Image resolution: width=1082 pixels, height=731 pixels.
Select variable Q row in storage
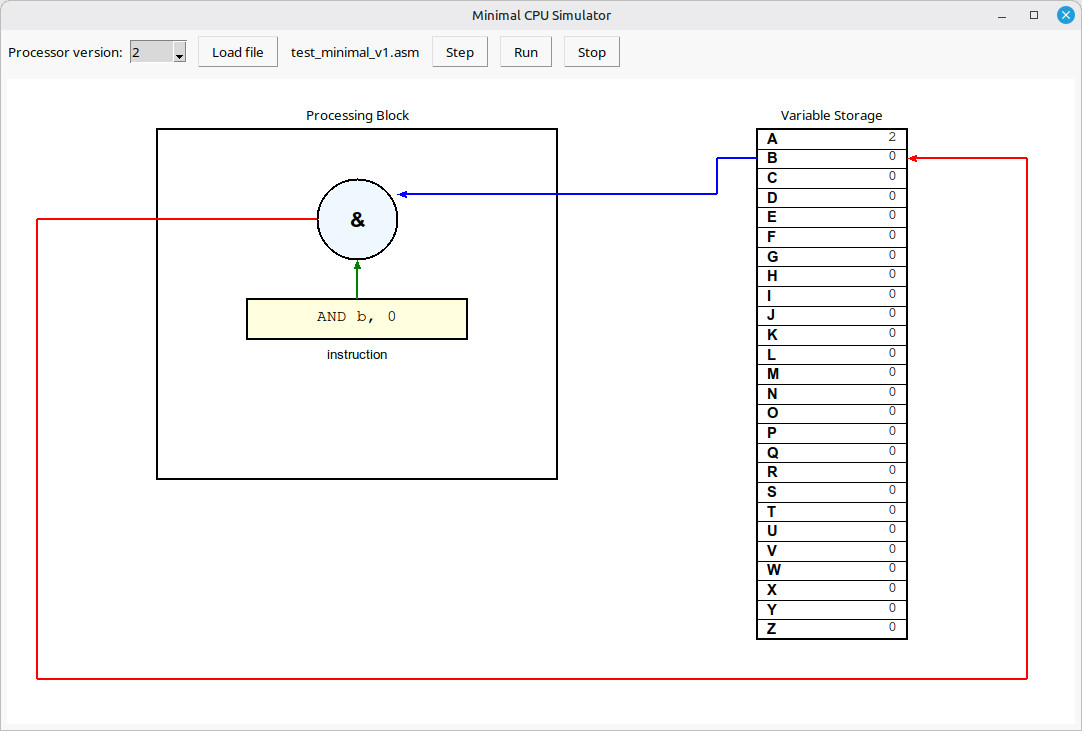(x=832, y=453)
